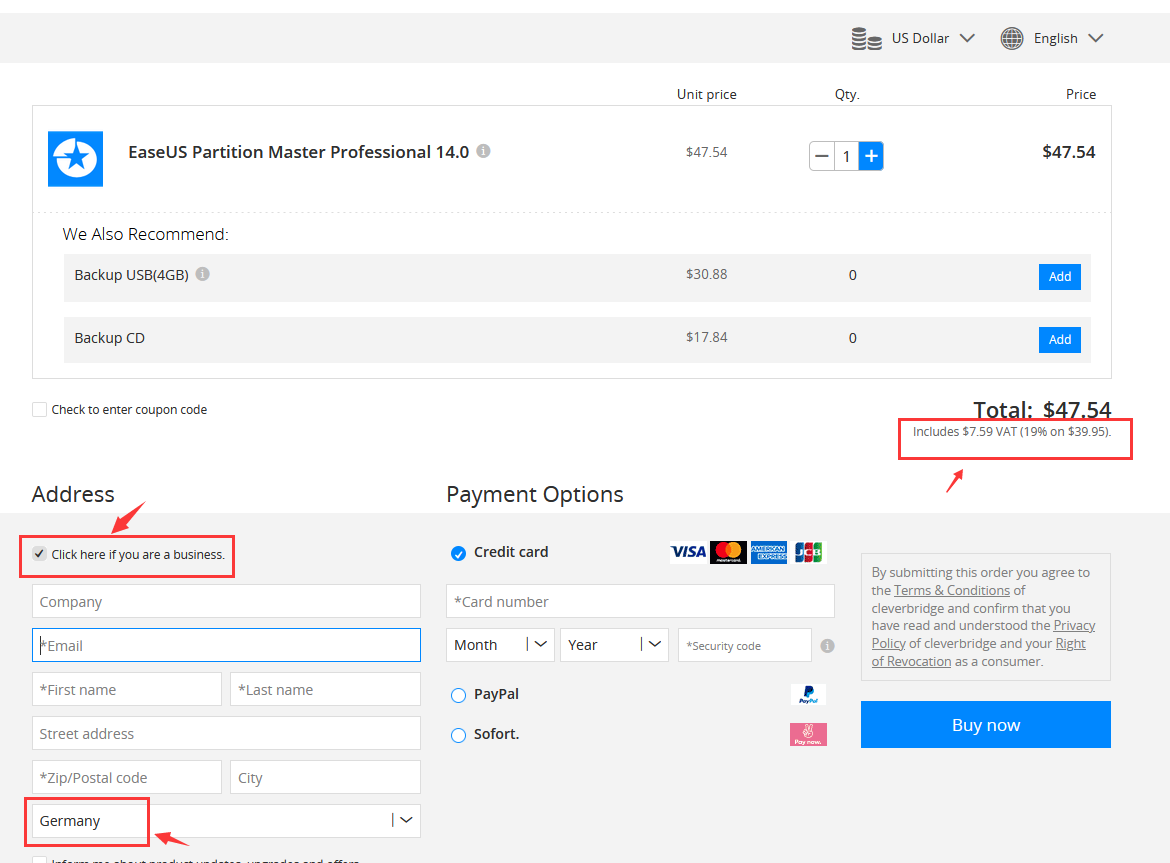Focus the Security code field
Screen dimensions: 1170x863
coord(745,645)
